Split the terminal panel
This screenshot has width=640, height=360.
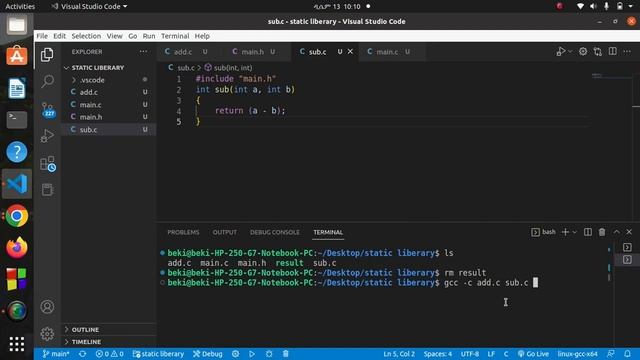point(588,232)
